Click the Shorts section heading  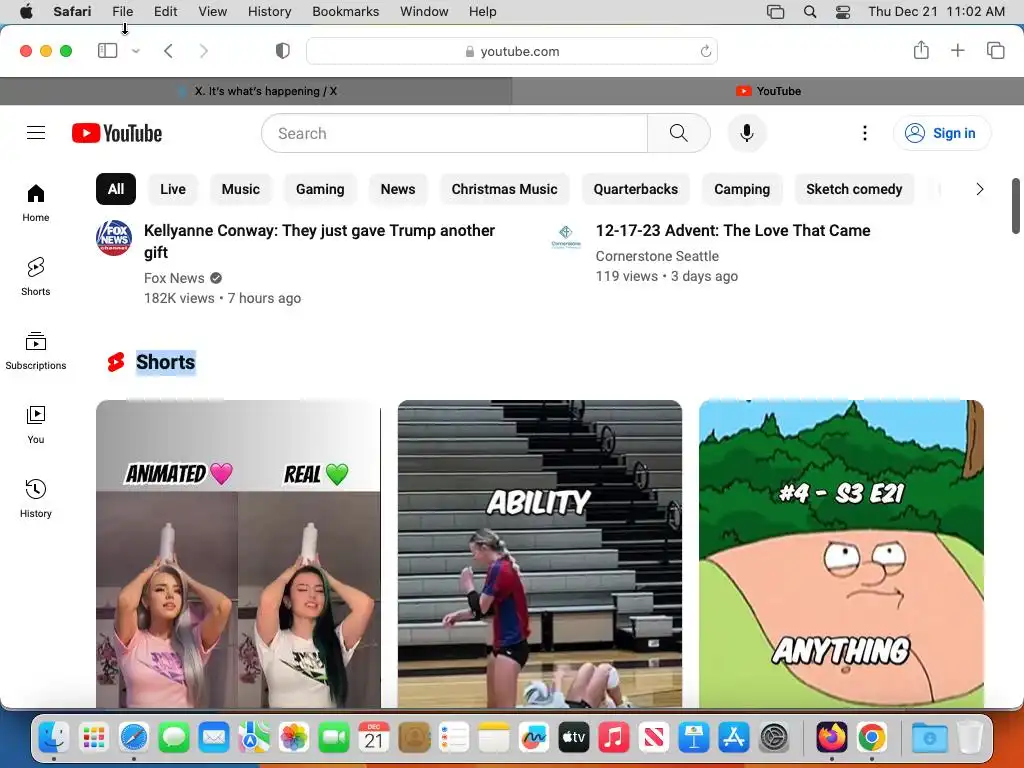pos(165,362)
